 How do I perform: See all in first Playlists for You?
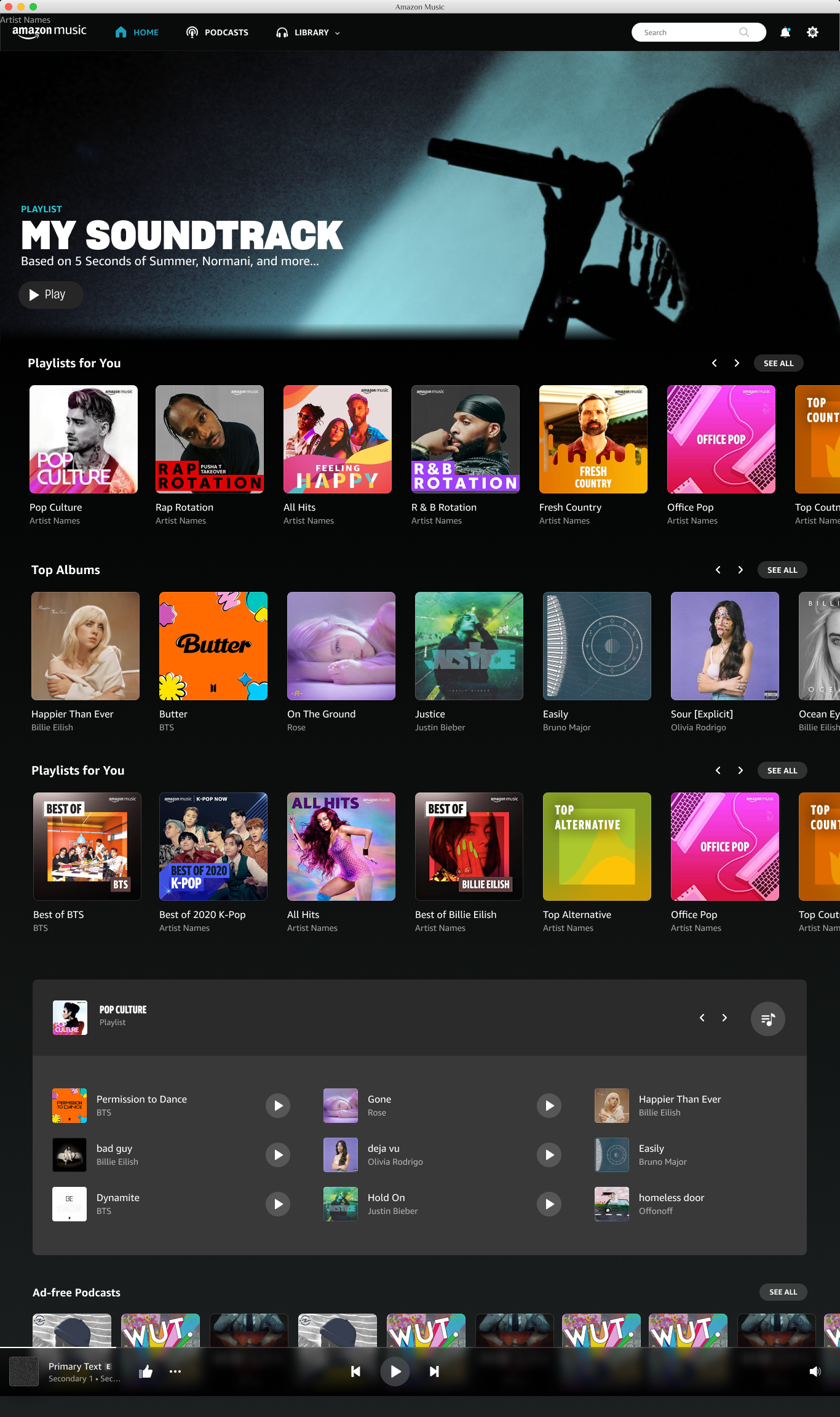(779, 363)
